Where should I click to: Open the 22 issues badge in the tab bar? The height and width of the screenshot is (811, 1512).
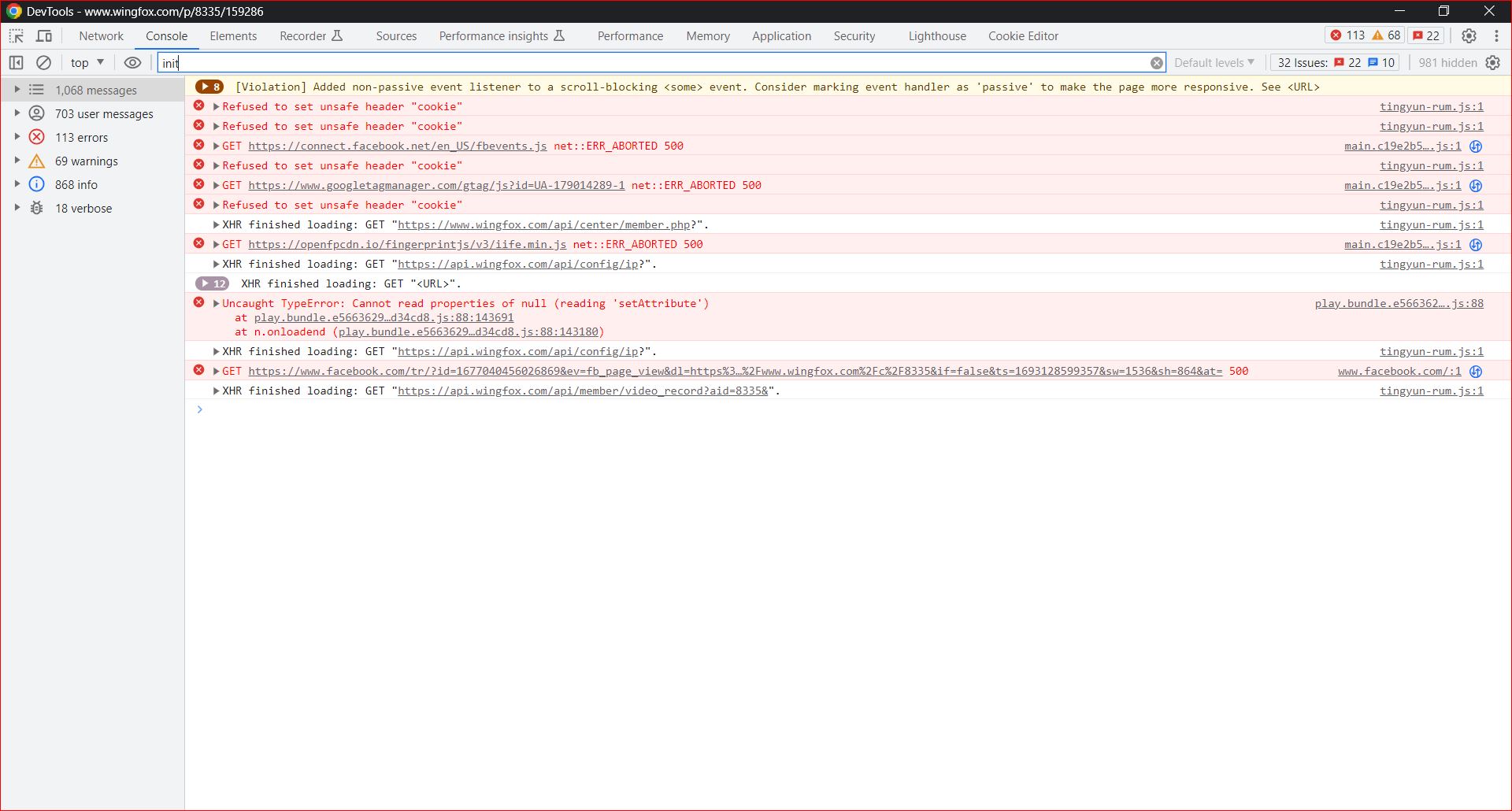1426,35
